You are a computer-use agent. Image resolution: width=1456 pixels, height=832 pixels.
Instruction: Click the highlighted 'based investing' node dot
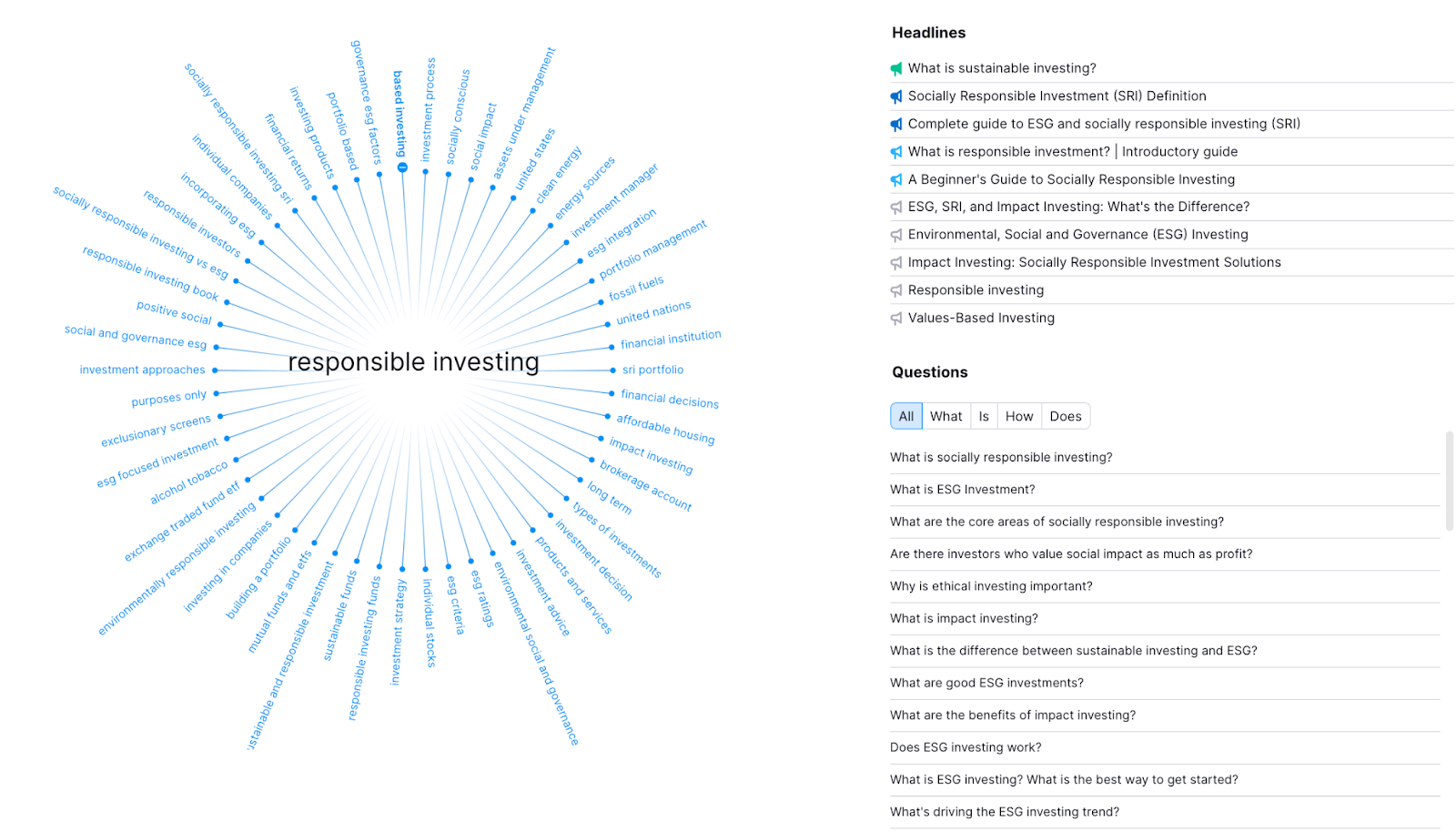pos(402,167)
